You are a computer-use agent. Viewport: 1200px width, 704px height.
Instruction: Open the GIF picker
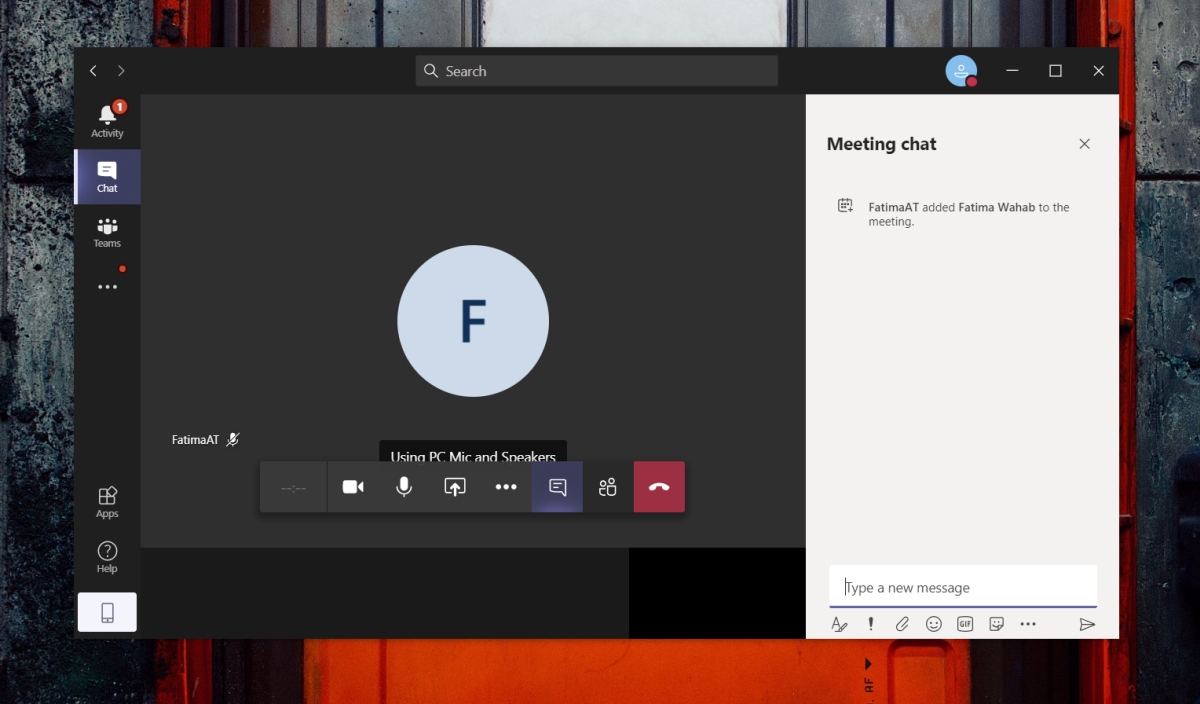click(965, 624)
